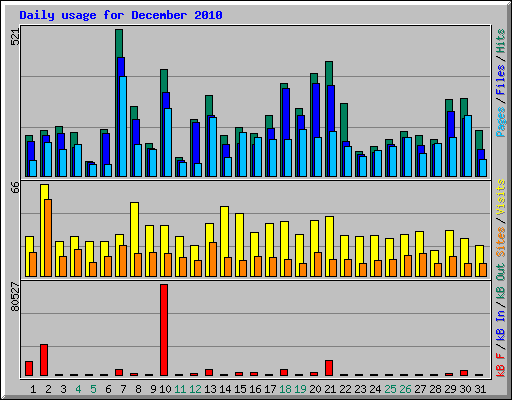The image size is (512, 400).
Task: Click day label '24' on the x-axis
Action: 375,389
